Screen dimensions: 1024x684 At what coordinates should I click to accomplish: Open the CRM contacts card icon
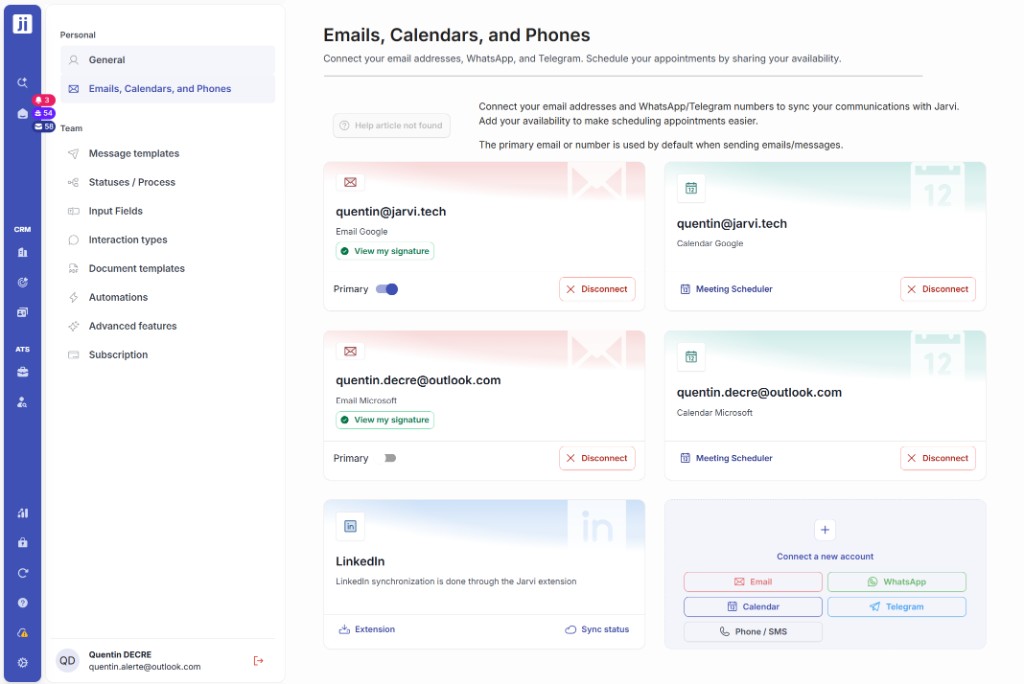click(22, 312)
